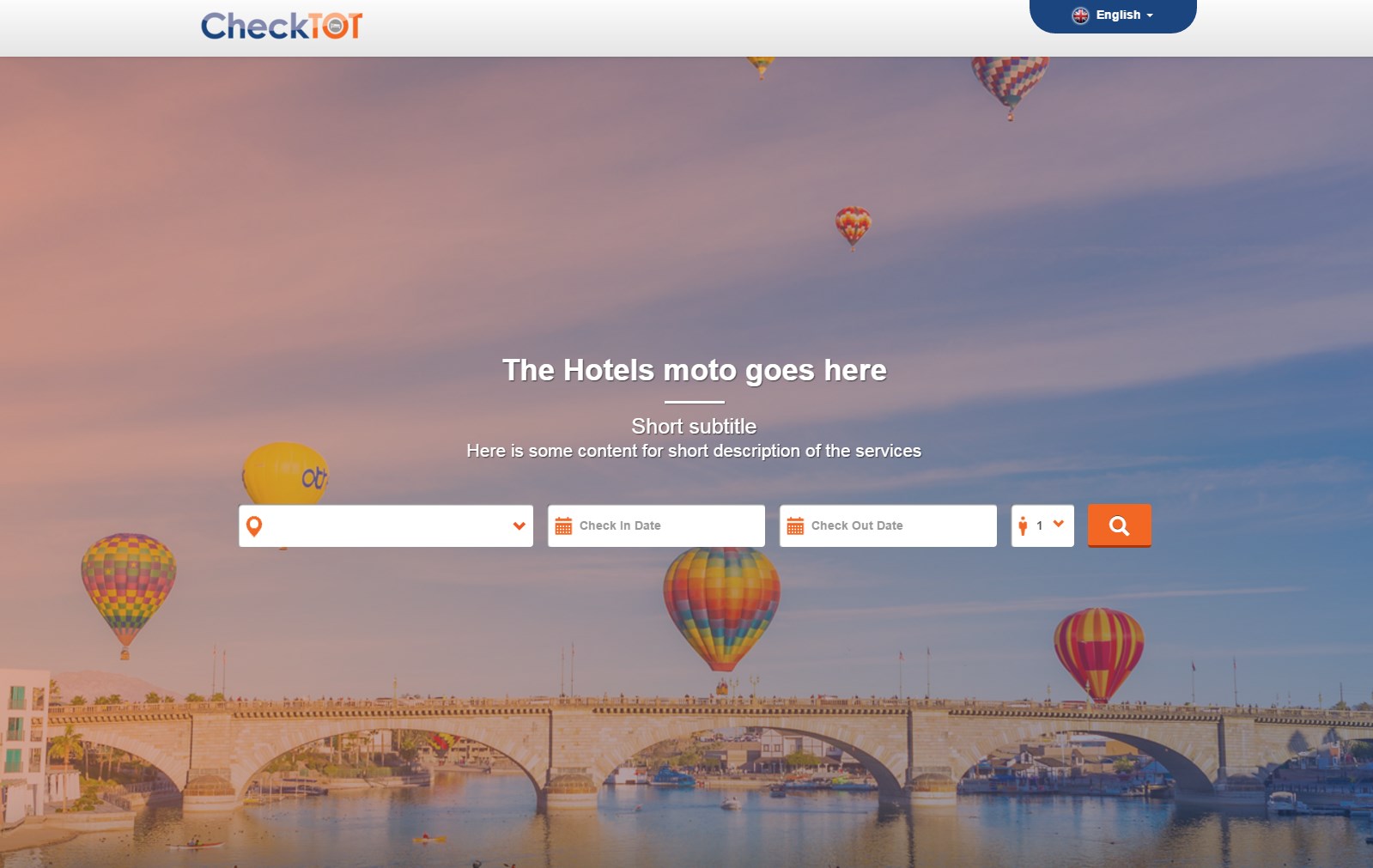The width and height of the screenshot is (1373, 868).
Task: Click the Short subtitle text
Action: [694, 426]
